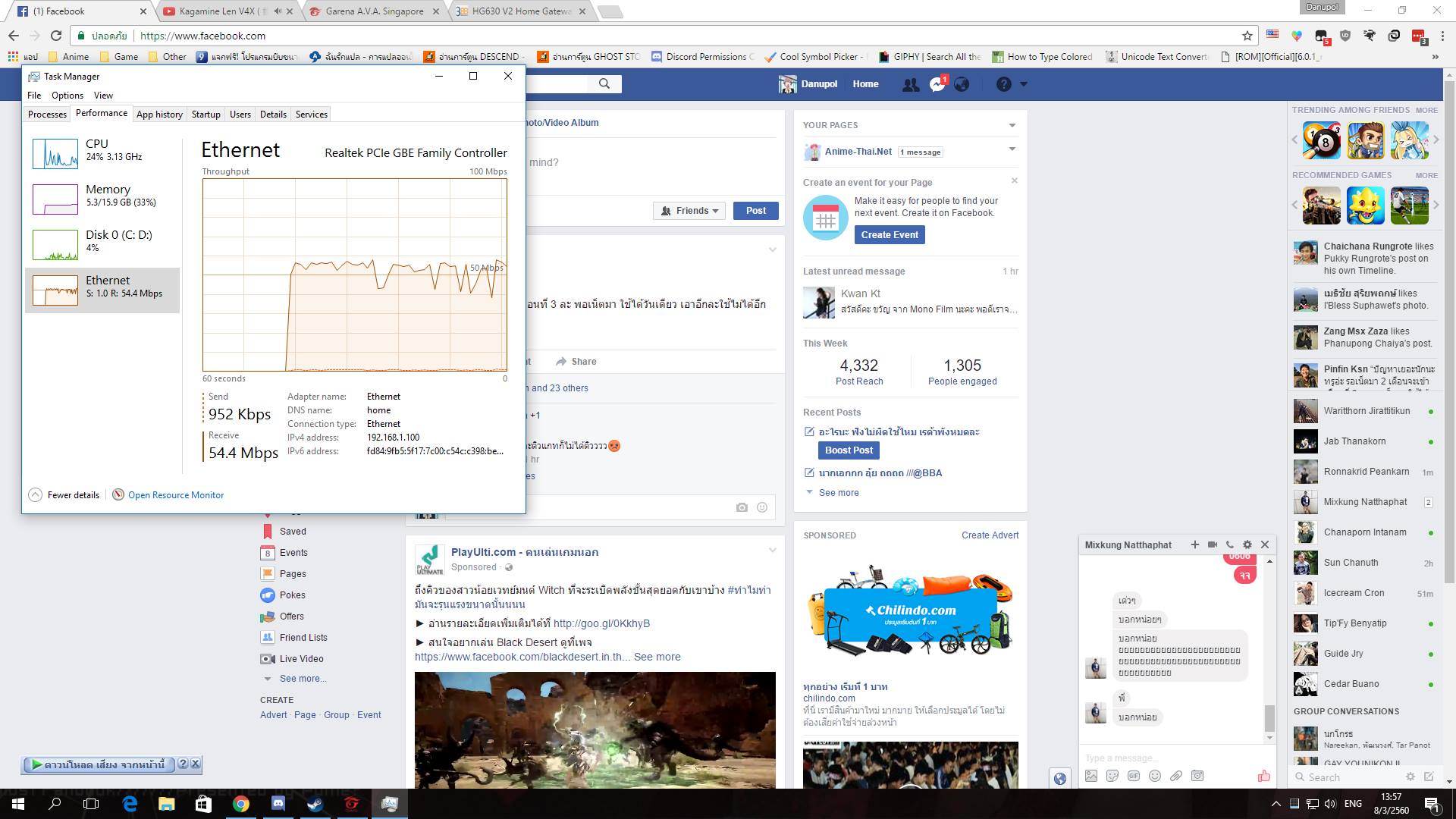Open Facebook messages icon with notification badge
The image size is (1456, 819).
(x=937, y=84)
